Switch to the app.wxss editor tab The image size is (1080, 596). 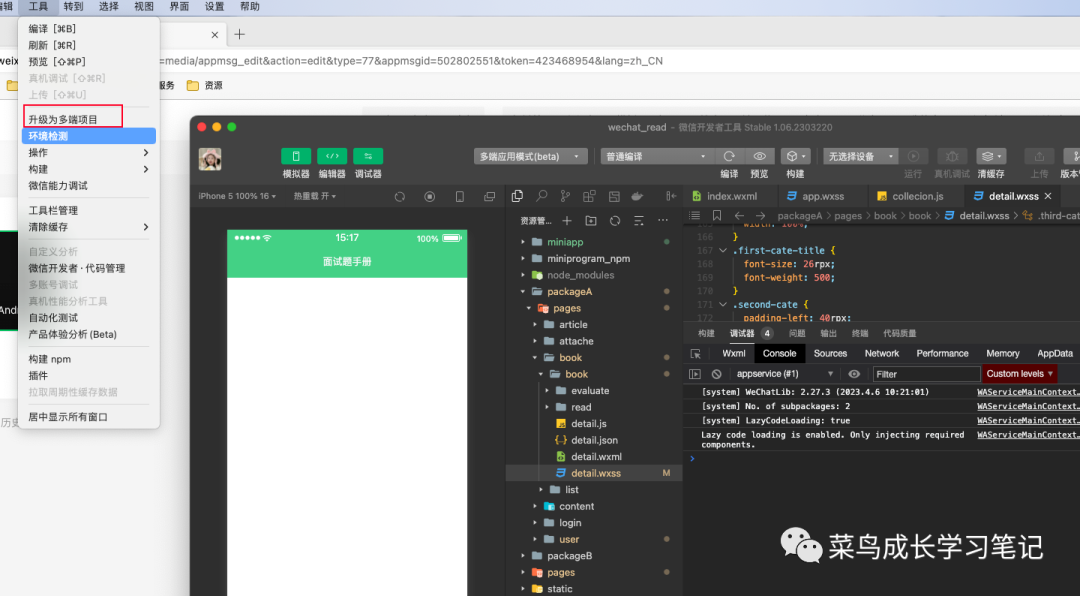(x=822, y=196)
